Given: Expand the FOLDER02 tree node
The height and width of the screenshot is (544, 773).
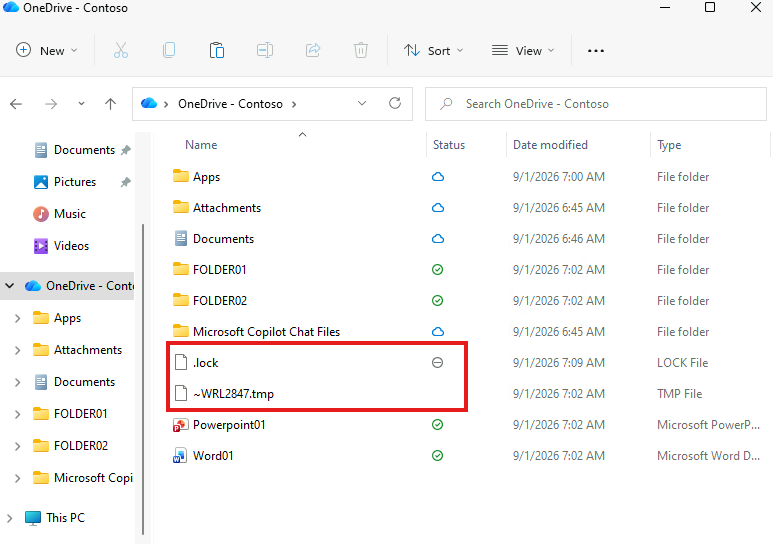Looking at the screenshot, I should [x=18, y=446].
